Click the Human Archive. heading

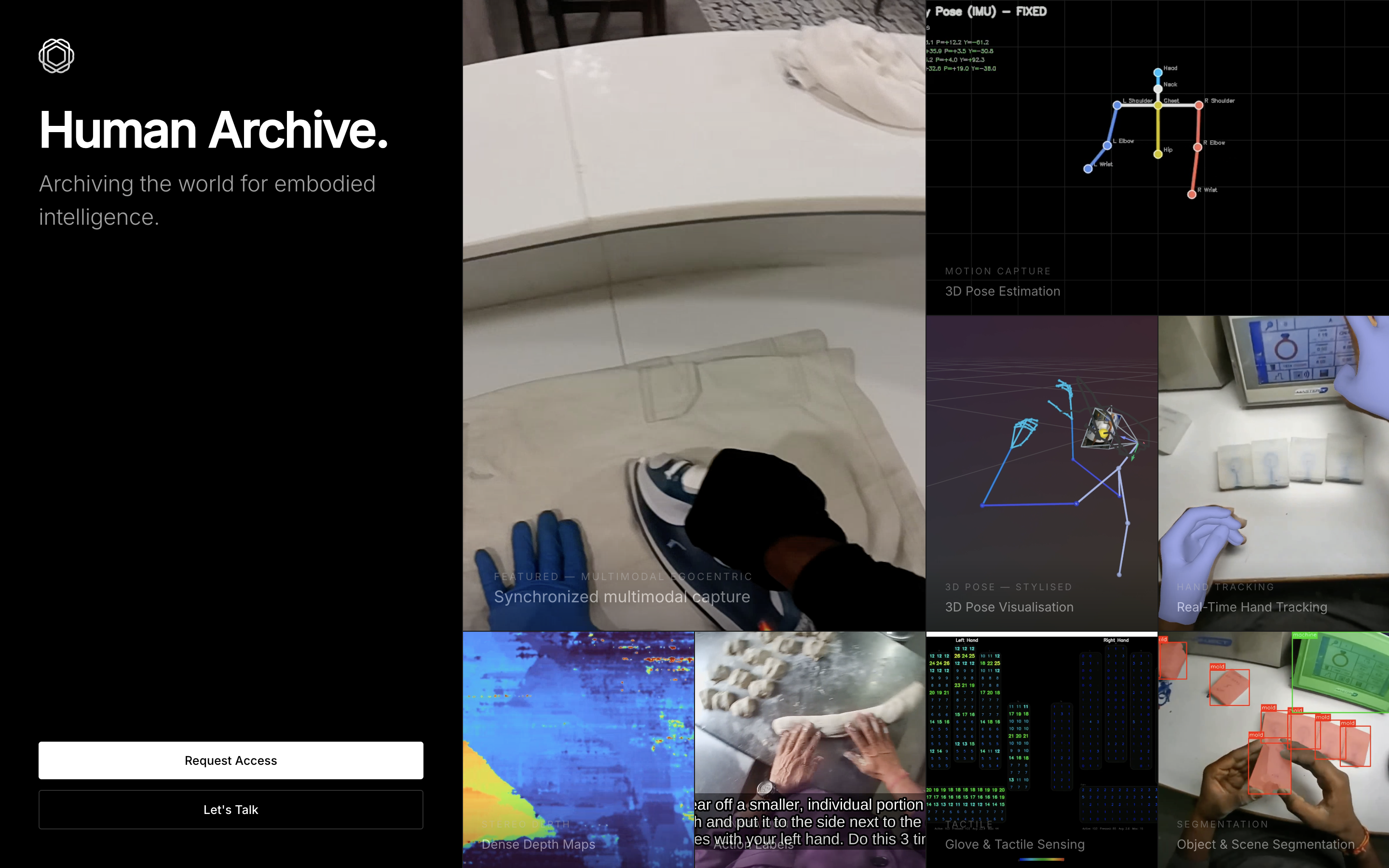click(214, 130)
